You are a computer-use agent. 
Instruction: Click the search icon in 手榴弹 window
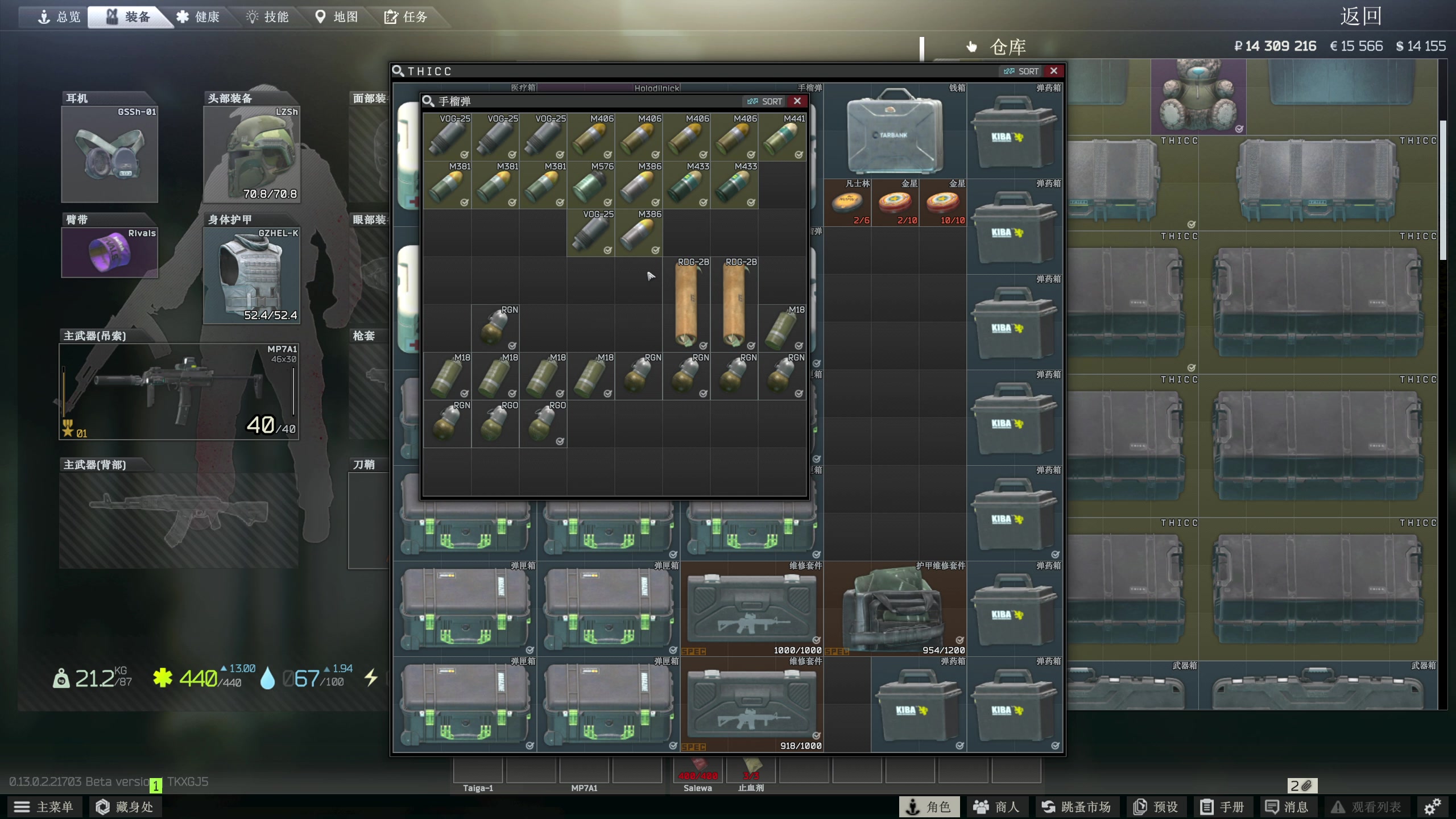click(428, 101)
